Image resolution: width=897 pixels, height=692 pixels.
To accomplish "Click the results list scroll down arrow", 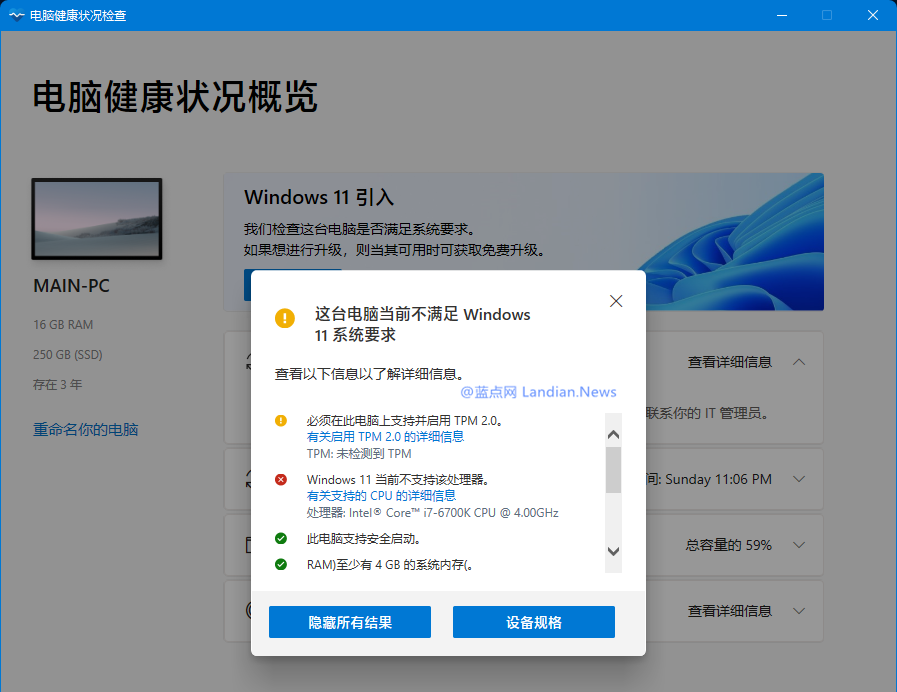I will [613, 551].
